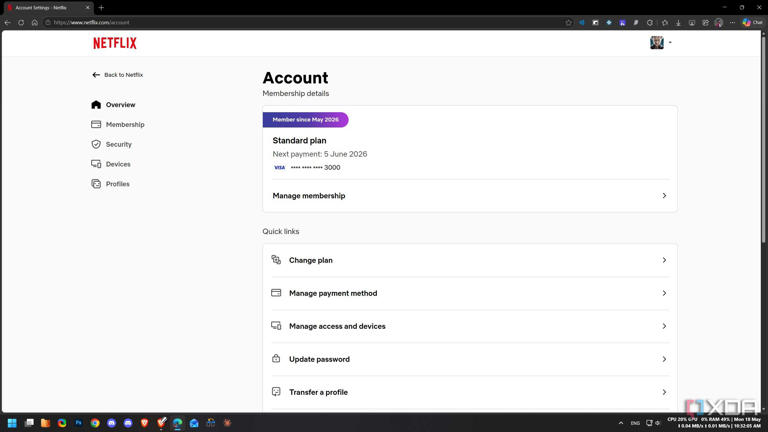The height and width of the screenshot is (432, 768).
Task: Select the Account Settings browser tab
Action: 47,7
